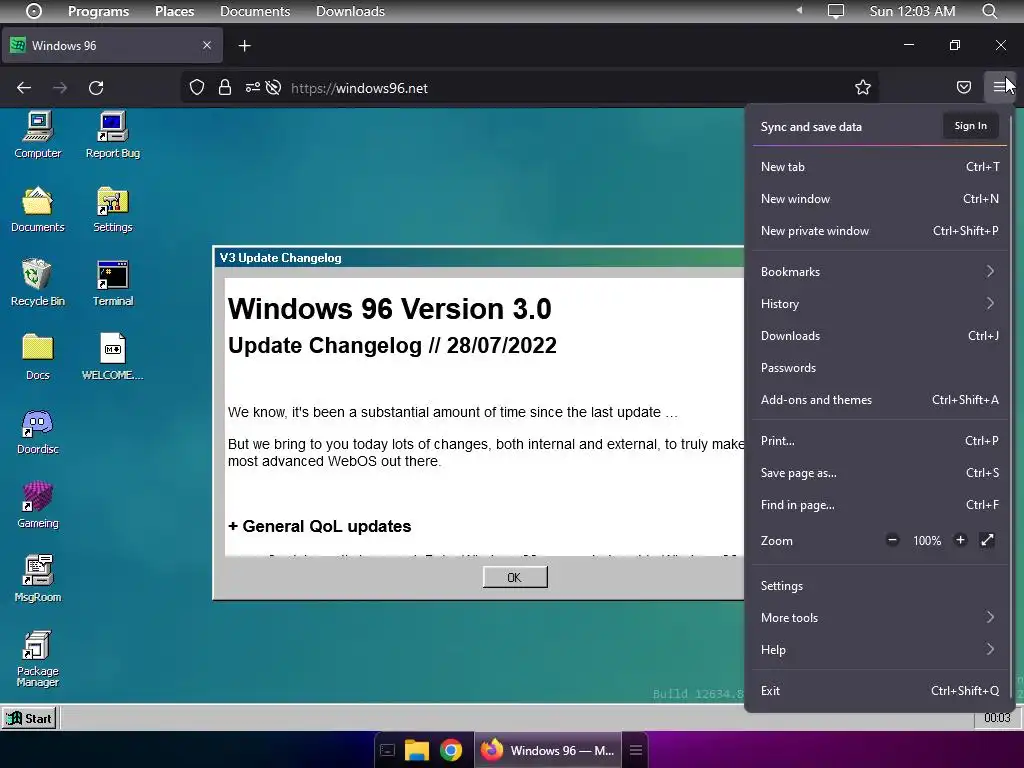Close the Windows 96 tab
Screen dimensions: 1024x768
(207, 45)
